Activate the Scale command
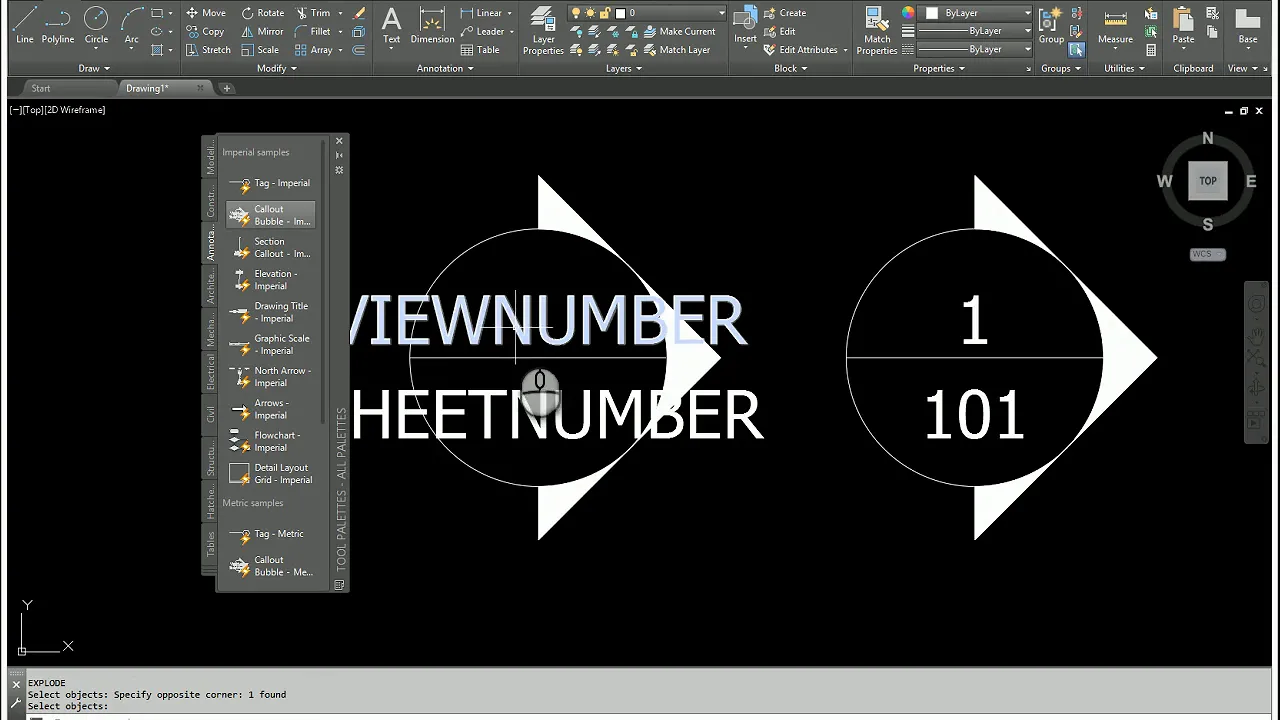This screenshot has width=1280, height=720. (x=260, y=50)
